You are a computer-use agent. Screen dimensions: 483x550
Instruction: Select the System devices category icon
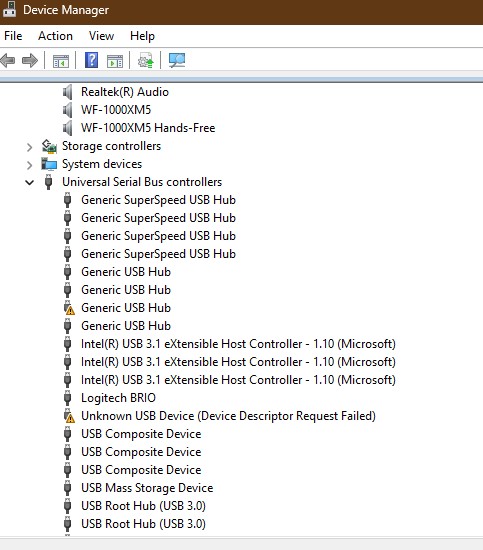(x=49, y=164)
